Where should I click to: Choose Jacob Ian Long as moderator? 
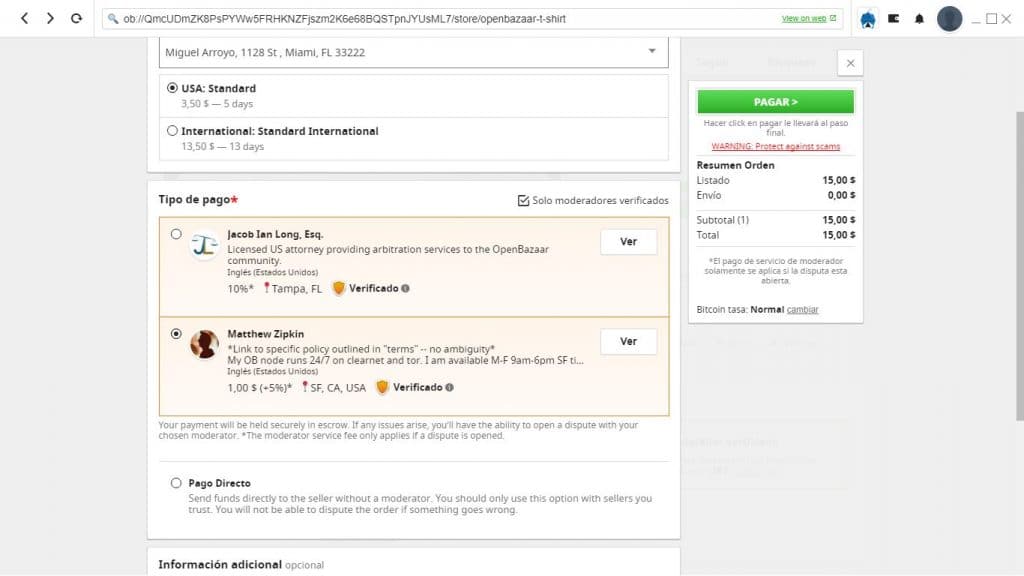click(x=176, y=234)
